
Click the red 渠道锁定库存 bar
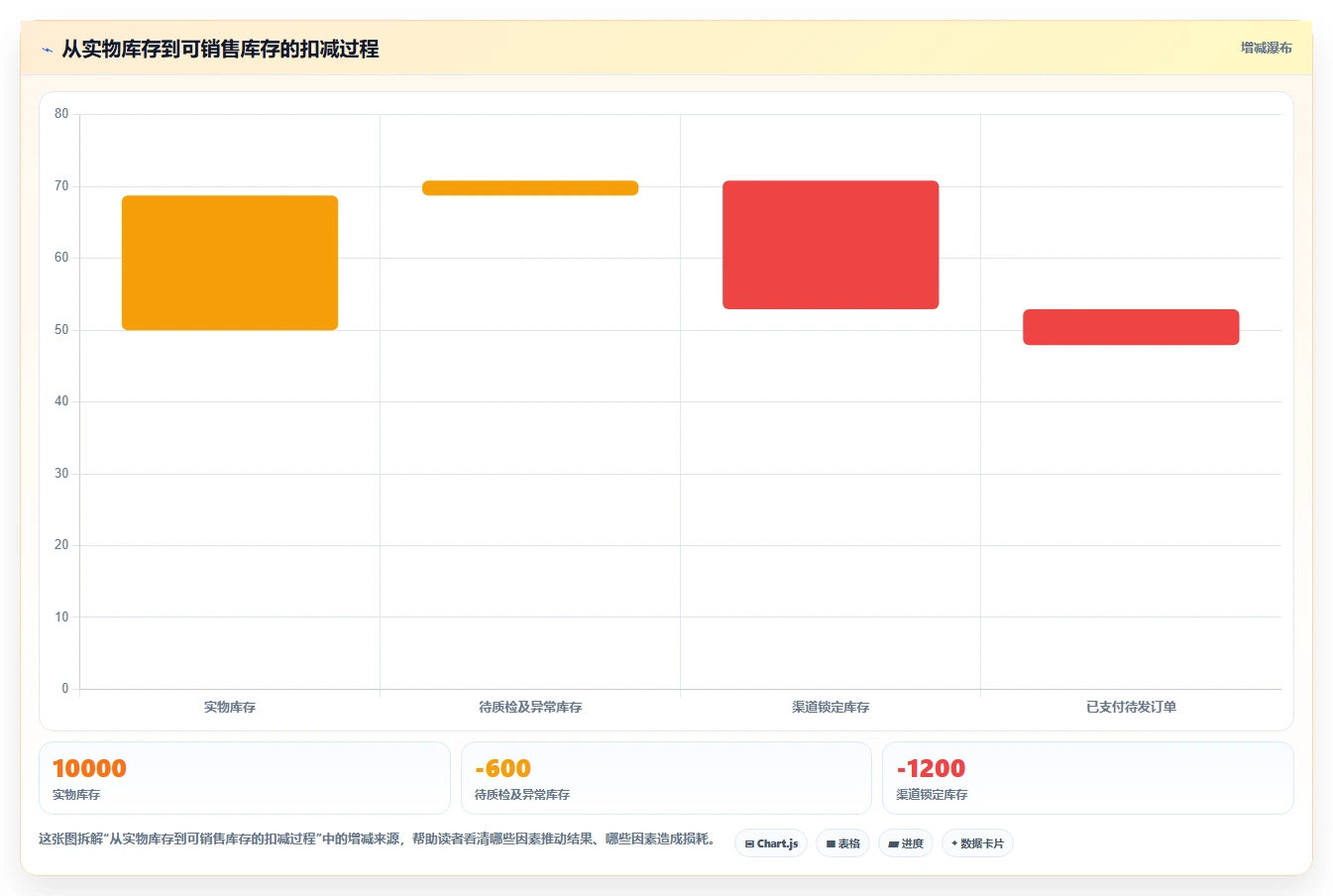click(x=831, y=245)
